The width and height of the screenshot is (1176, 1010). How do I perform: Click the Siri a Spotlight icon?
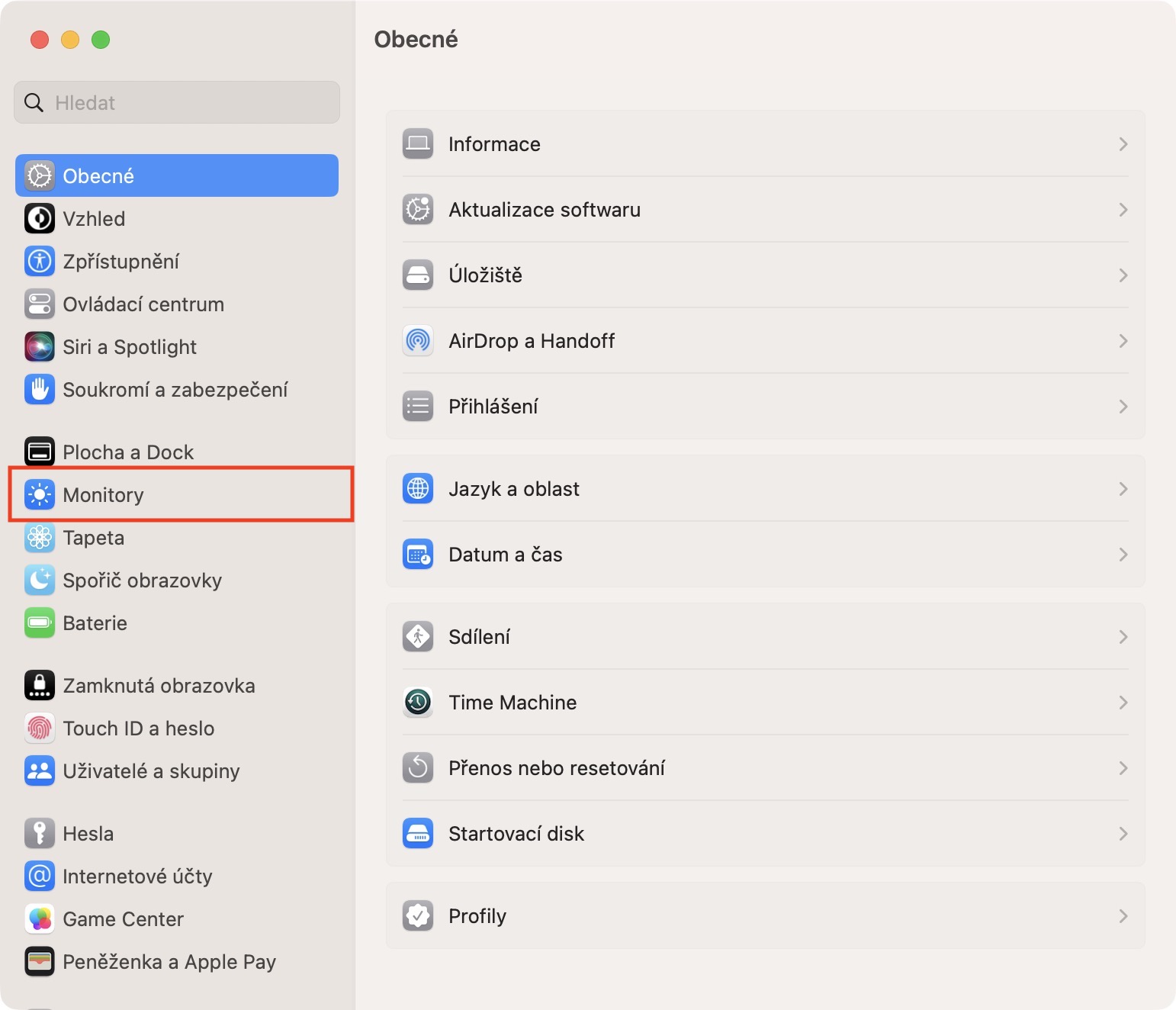(x=40, y=347)
